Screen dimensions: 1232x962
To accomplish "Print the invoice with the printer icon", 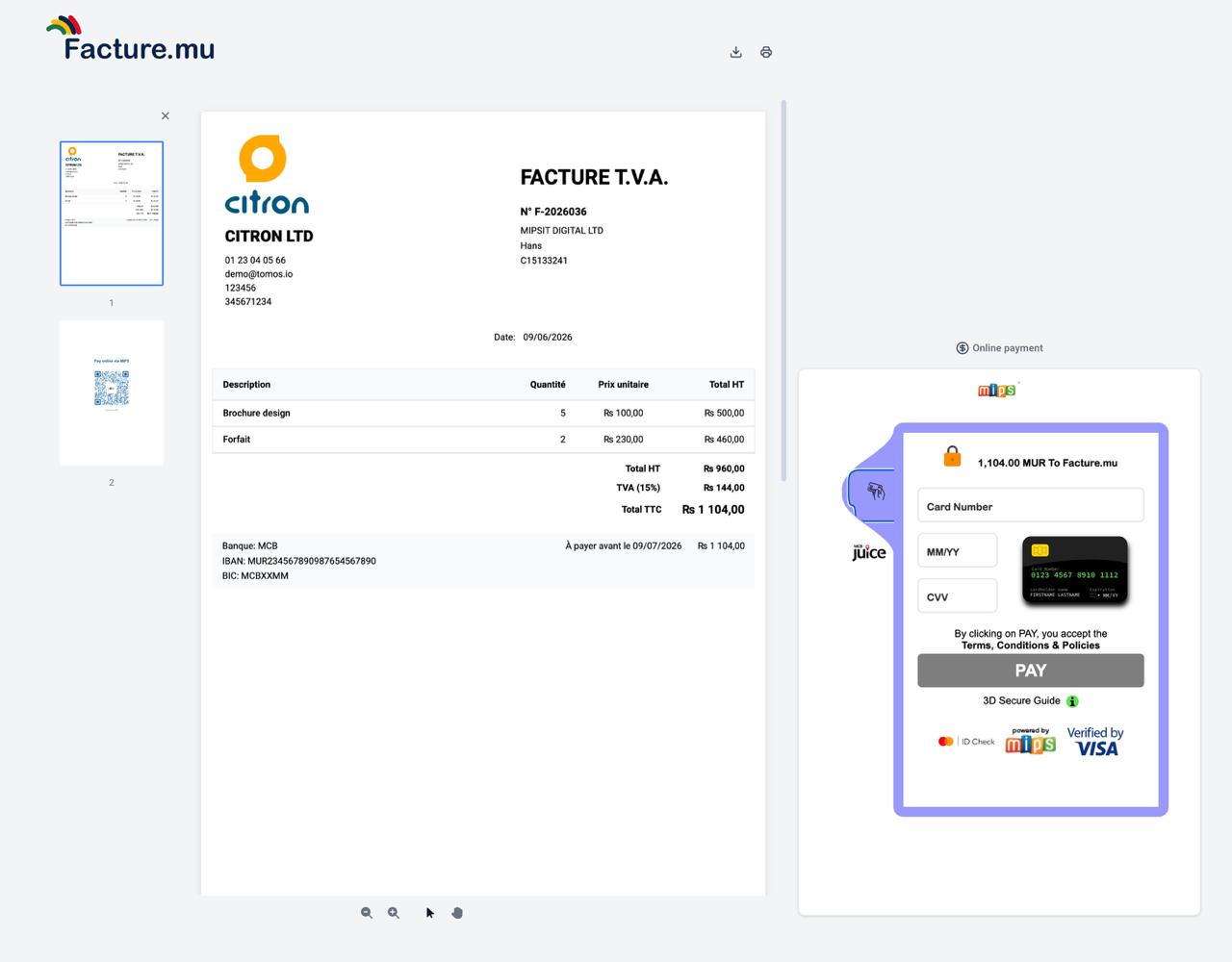I will tap(766, 52).
